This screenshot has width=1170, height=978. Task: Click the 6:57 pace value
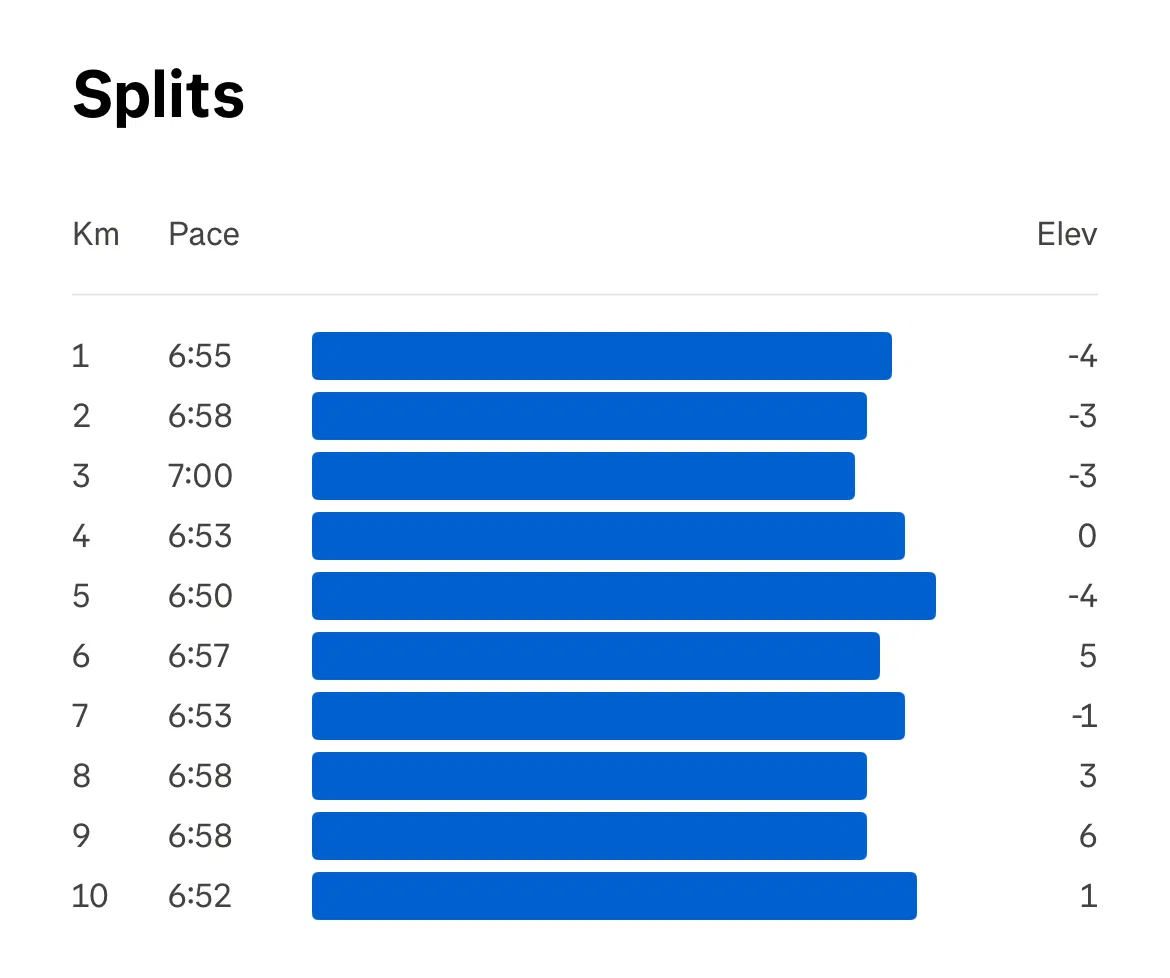coord(199,656)
